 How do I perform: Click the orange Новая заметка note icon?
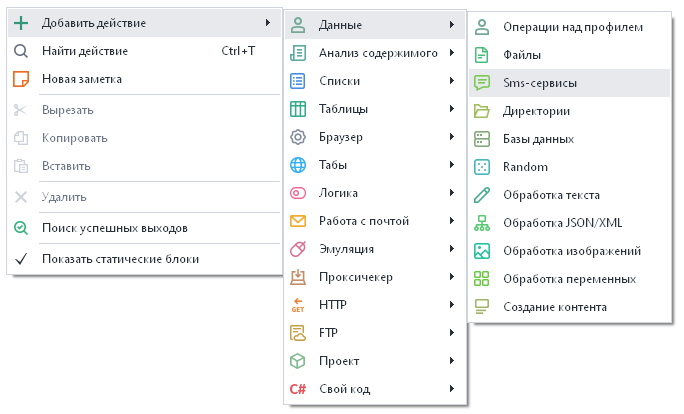(21, 79)
